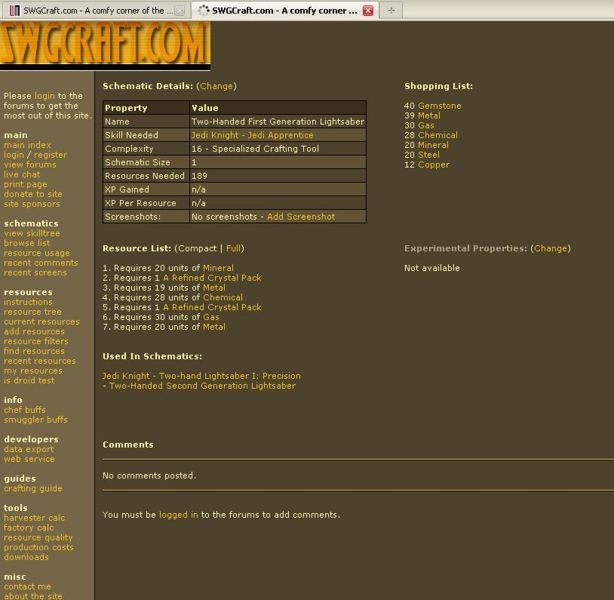Open a new browser tab
The width and height of the screenshot is (614, 600).
tap(390, 10)
